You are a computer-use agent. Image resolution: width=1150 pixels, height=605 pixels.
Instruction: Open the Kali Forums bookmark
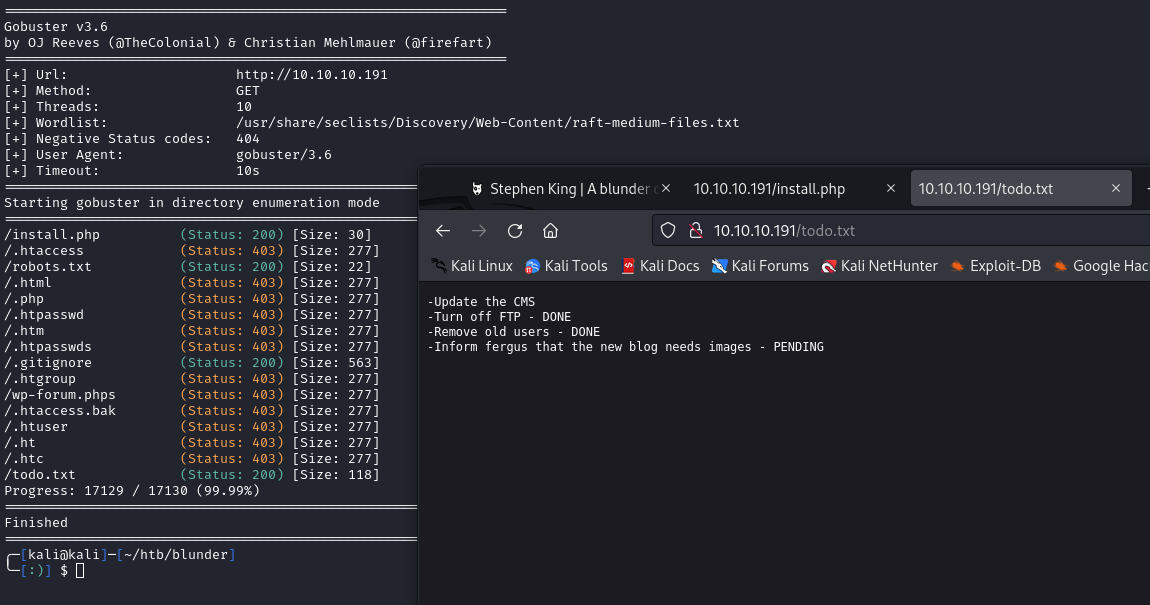(760, 266)
